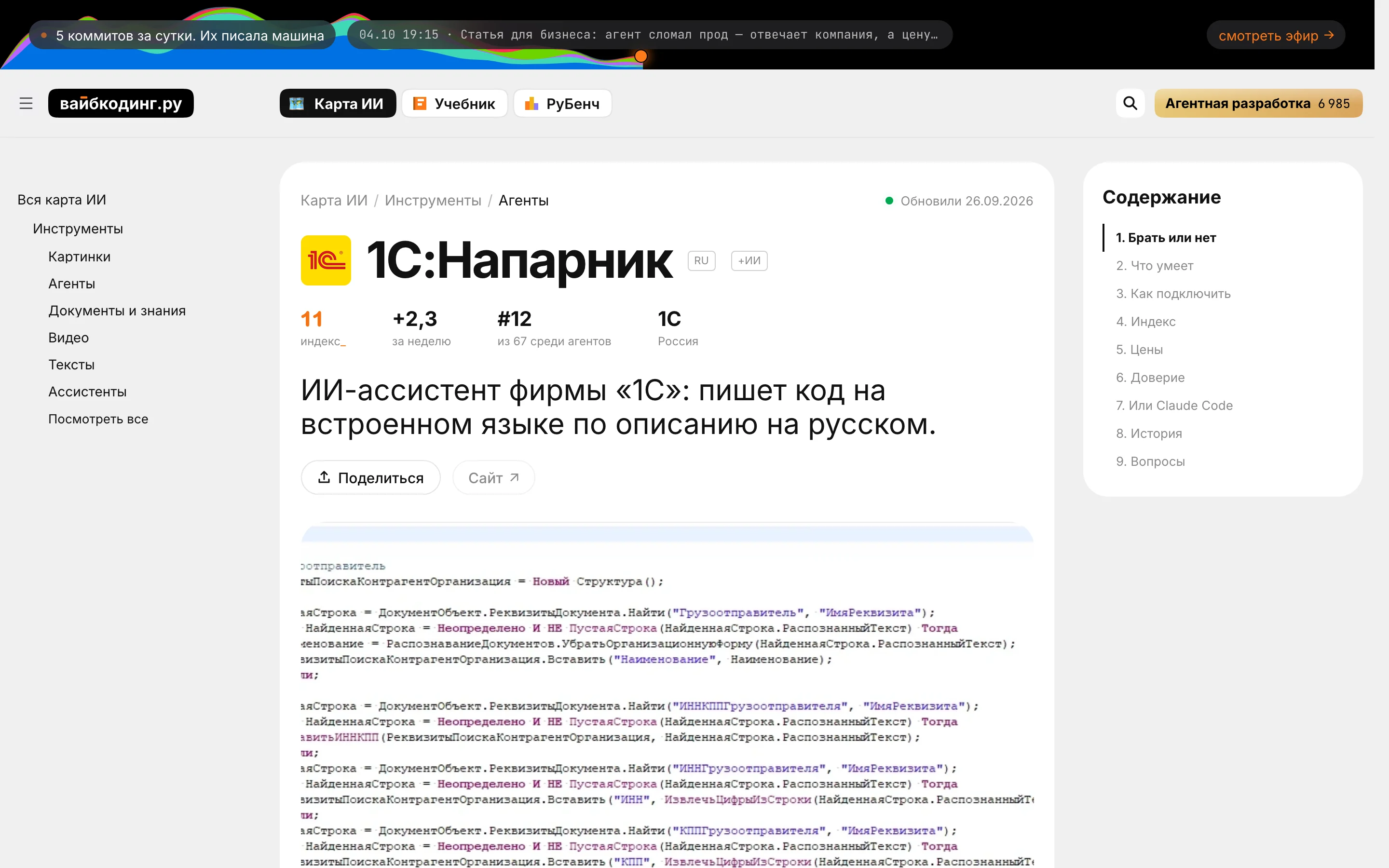The width and height of the screenshot is (1389, 868).
Task: Open Видео category in sidebar
Action: coord(68,338)
